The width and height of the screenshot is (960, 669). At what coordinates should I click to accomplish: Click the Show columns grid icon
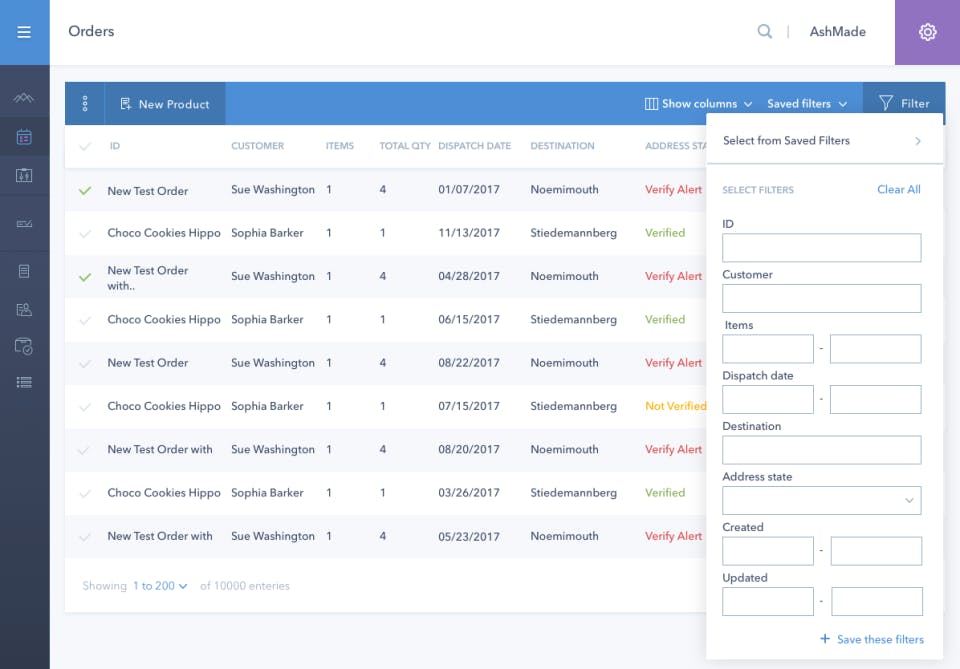pos(651,103)
